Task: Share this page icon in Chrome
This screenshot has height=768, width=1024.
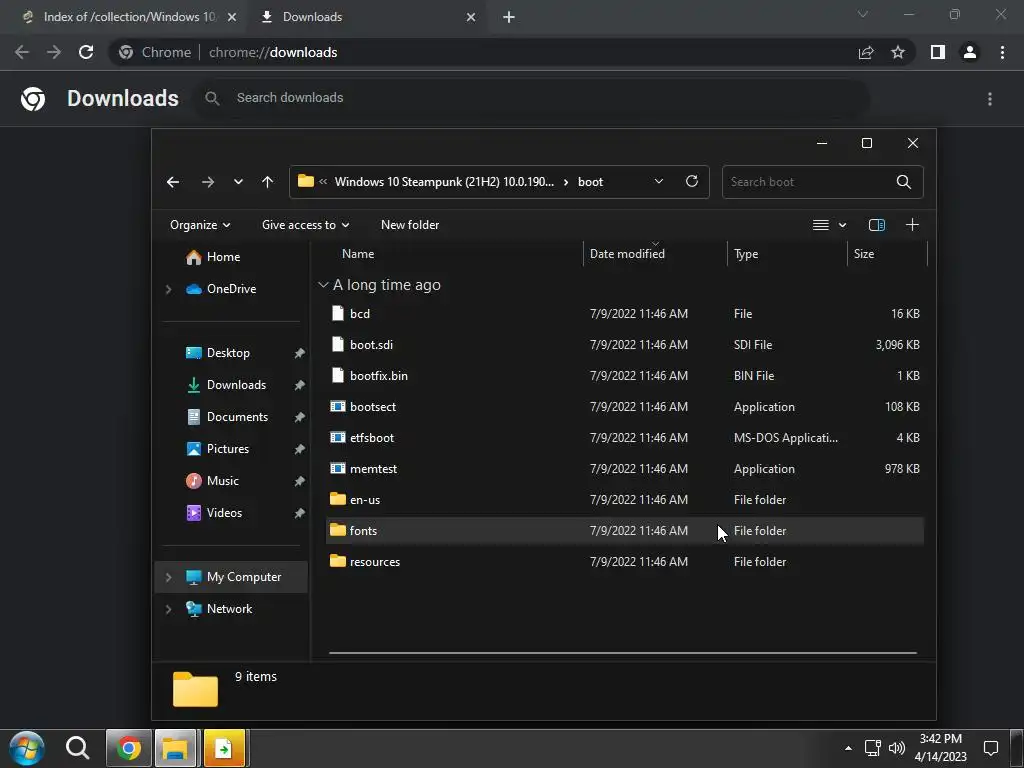Action: (x=866, y=53)
